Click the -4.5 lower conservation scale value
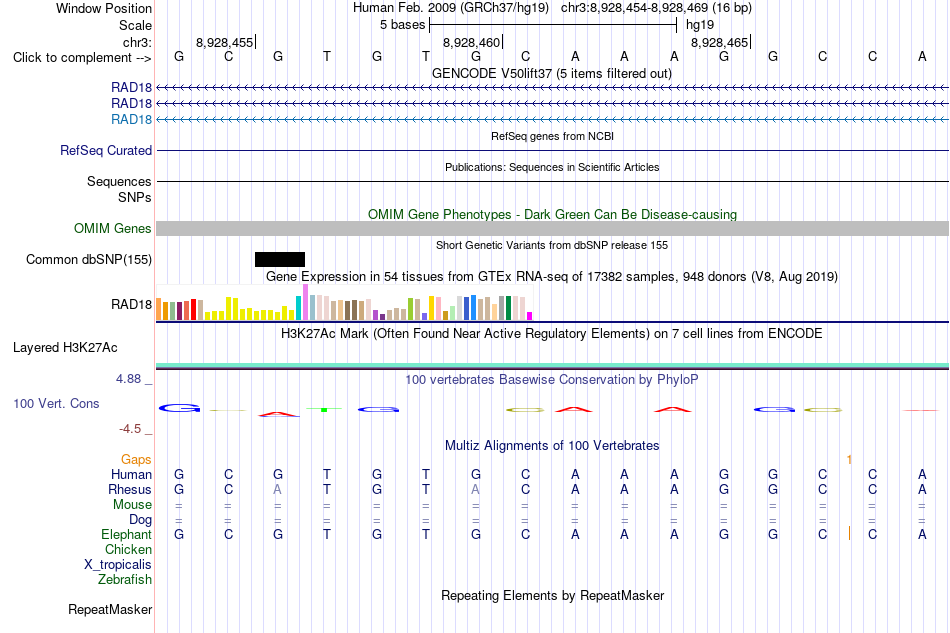 pos(130,429)
